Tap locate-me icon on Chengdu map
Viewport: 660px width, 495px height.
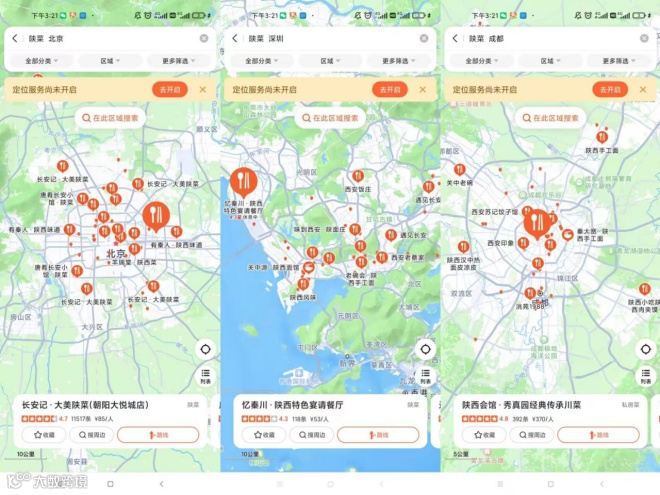coord(646,349)
